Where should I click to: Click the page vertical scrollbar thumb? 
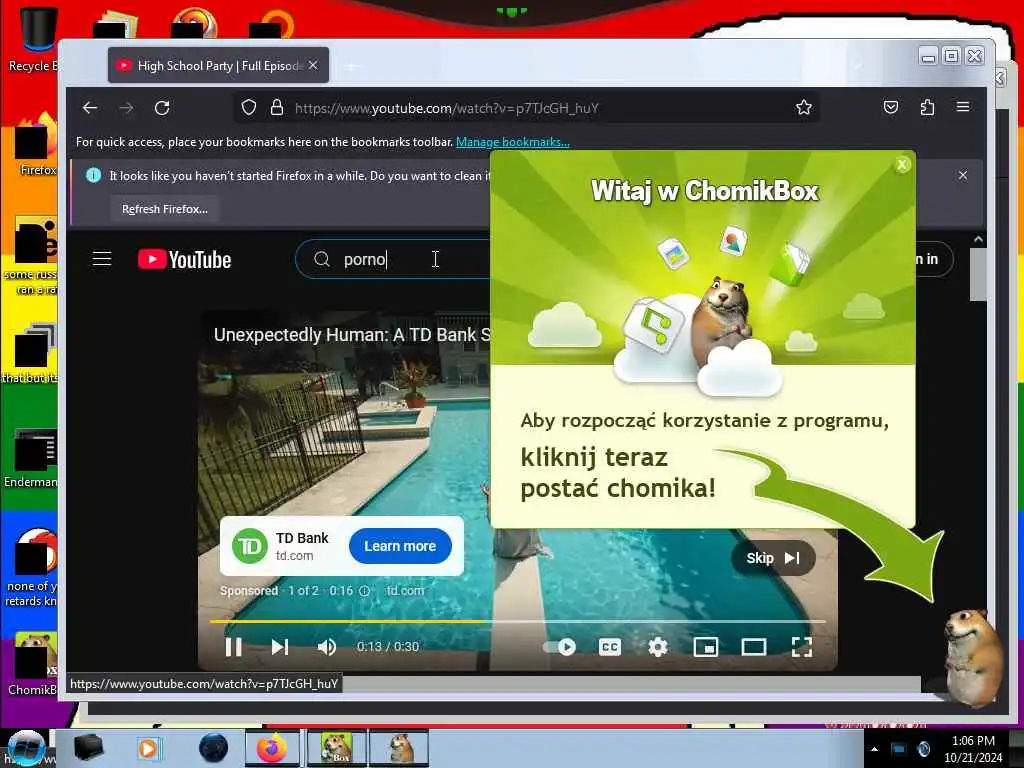[x=978, y=274]
